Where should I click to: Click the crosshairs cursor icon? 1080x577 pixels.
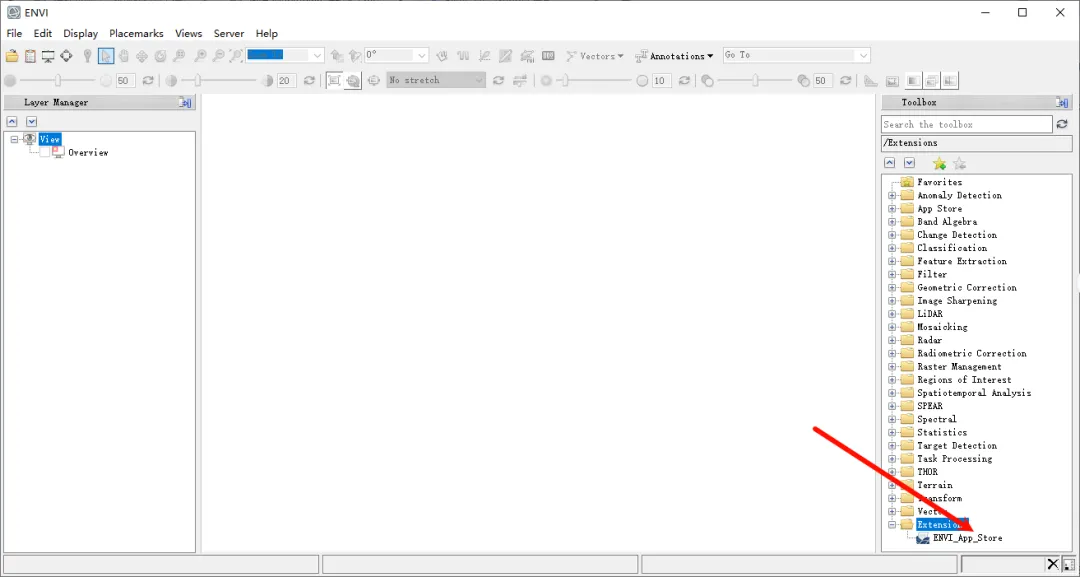(66, 56)
